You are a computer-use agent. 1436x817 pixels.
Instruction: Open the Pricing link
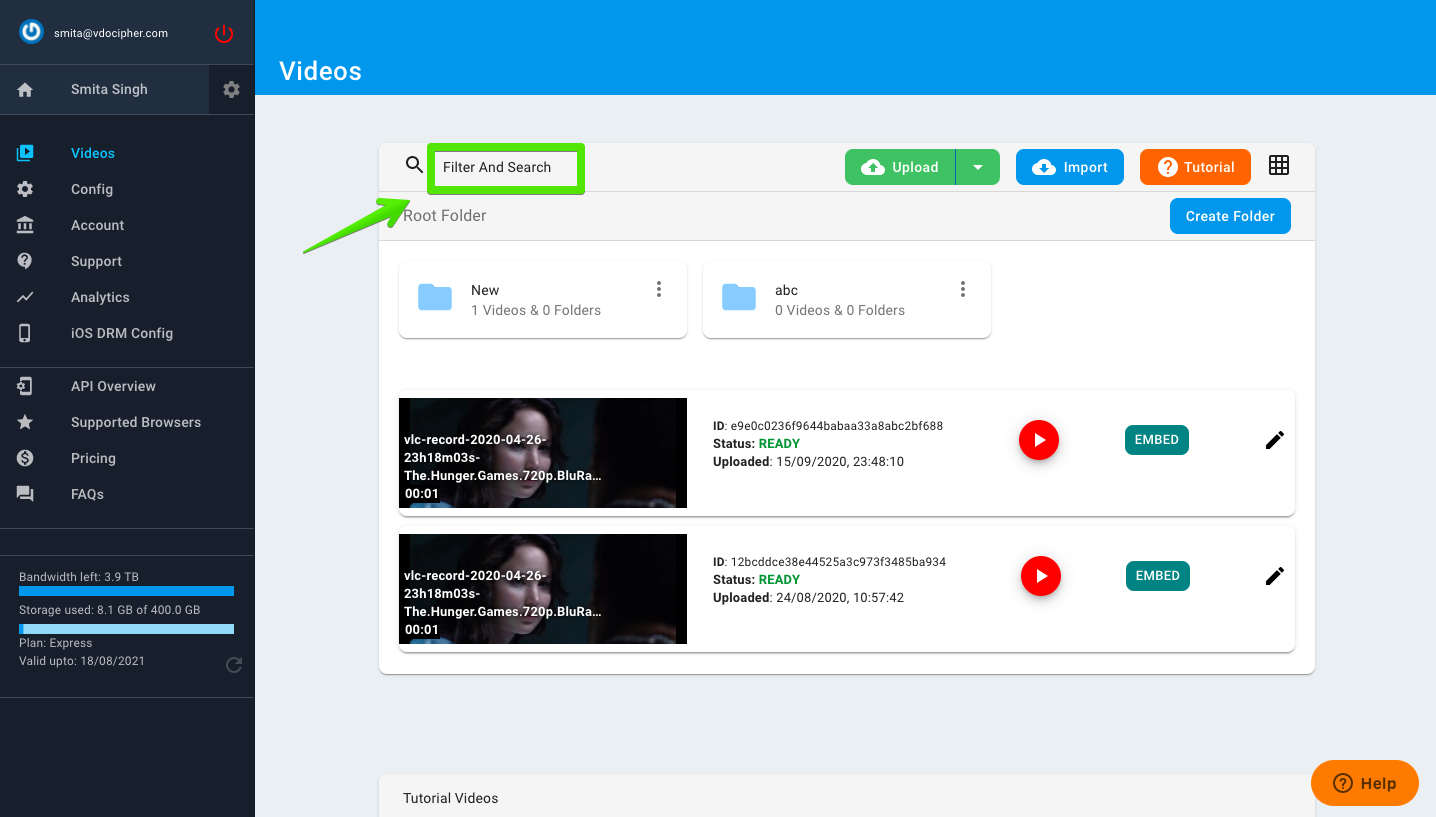point(93,458)
